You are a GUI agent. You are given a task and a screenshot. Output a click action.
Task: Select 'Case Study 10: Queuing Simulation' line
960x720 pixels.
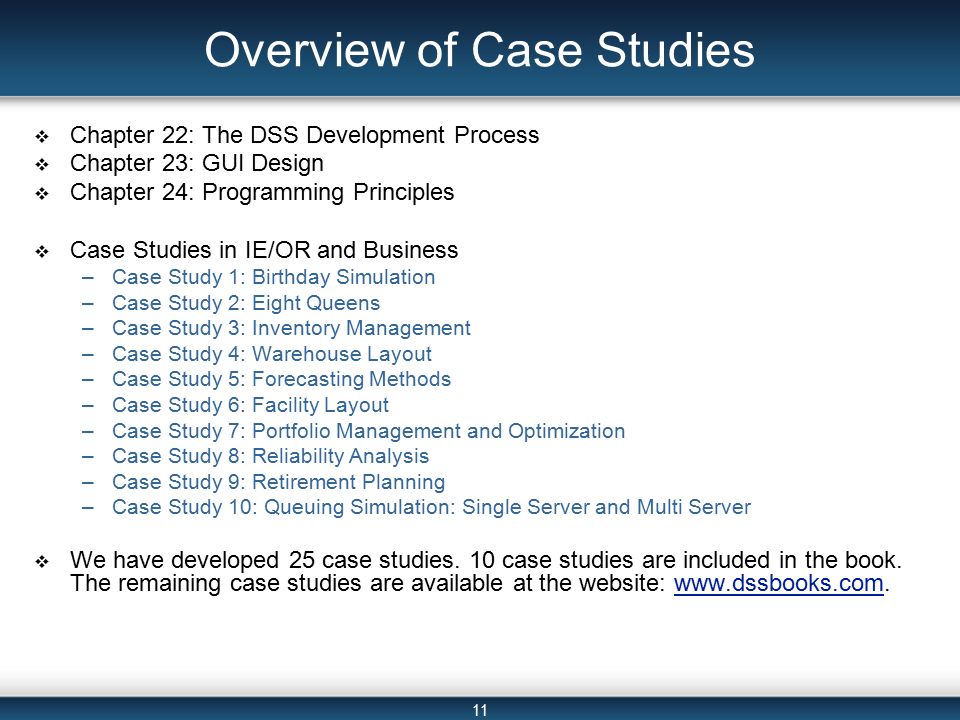tap(431, 507)
